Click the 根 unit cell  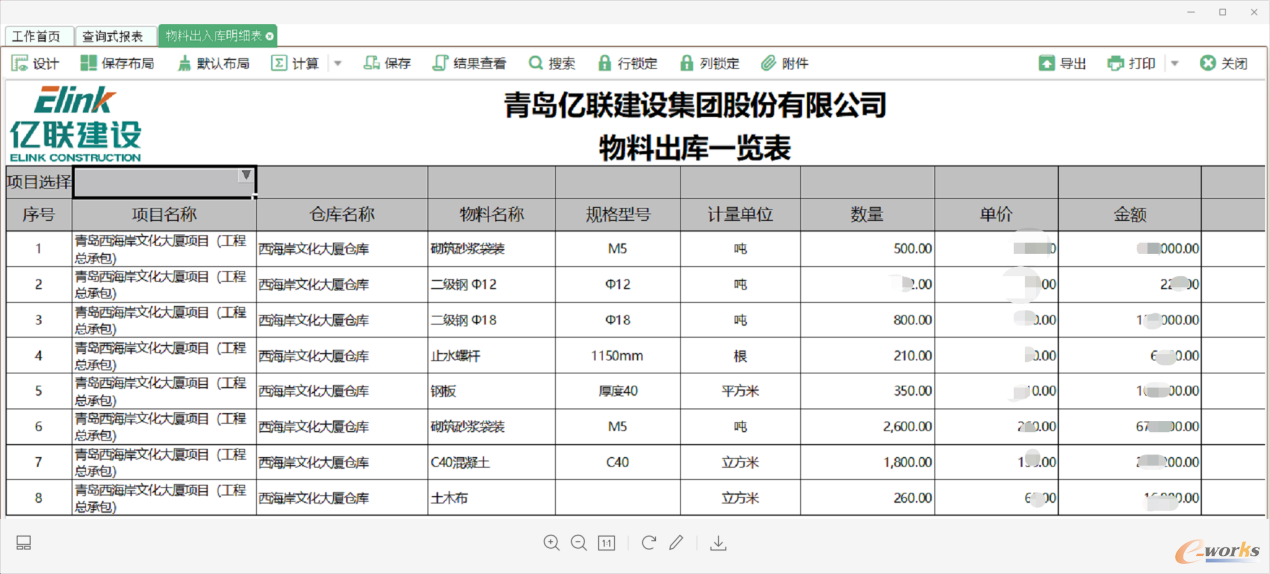tap(740, 355)
